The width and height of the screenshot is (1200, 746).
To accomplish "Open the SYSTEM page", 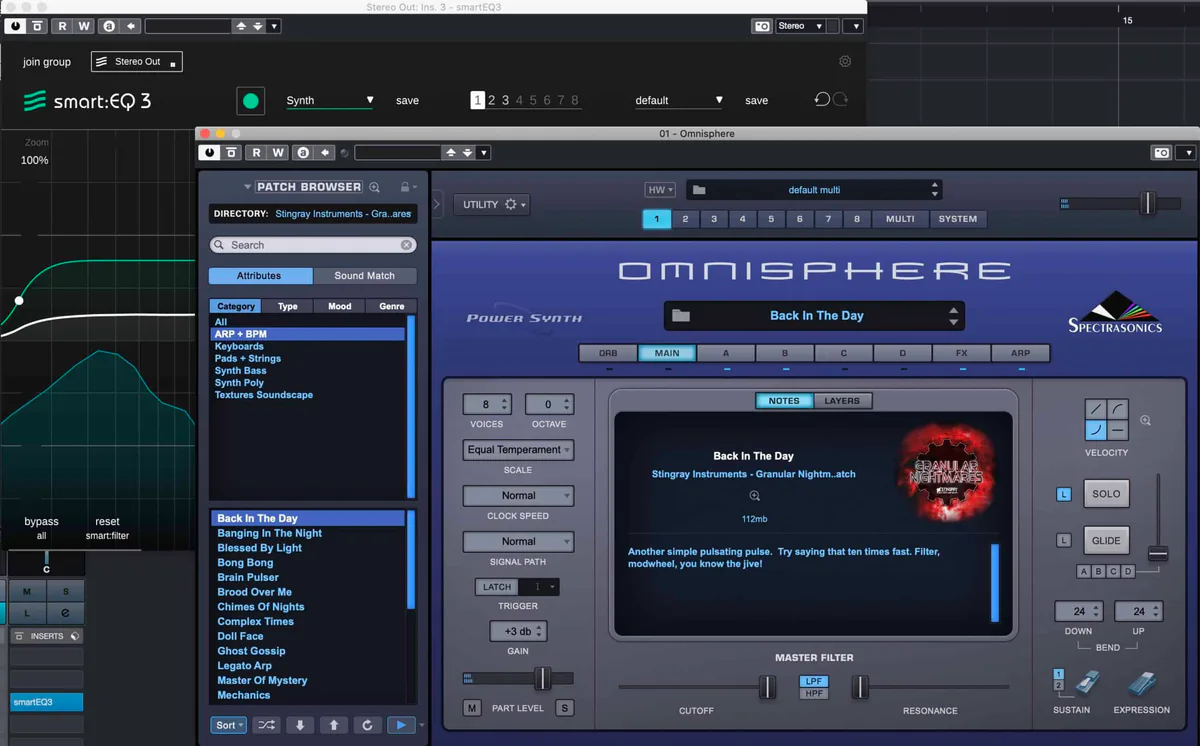I will coord(958,219).
